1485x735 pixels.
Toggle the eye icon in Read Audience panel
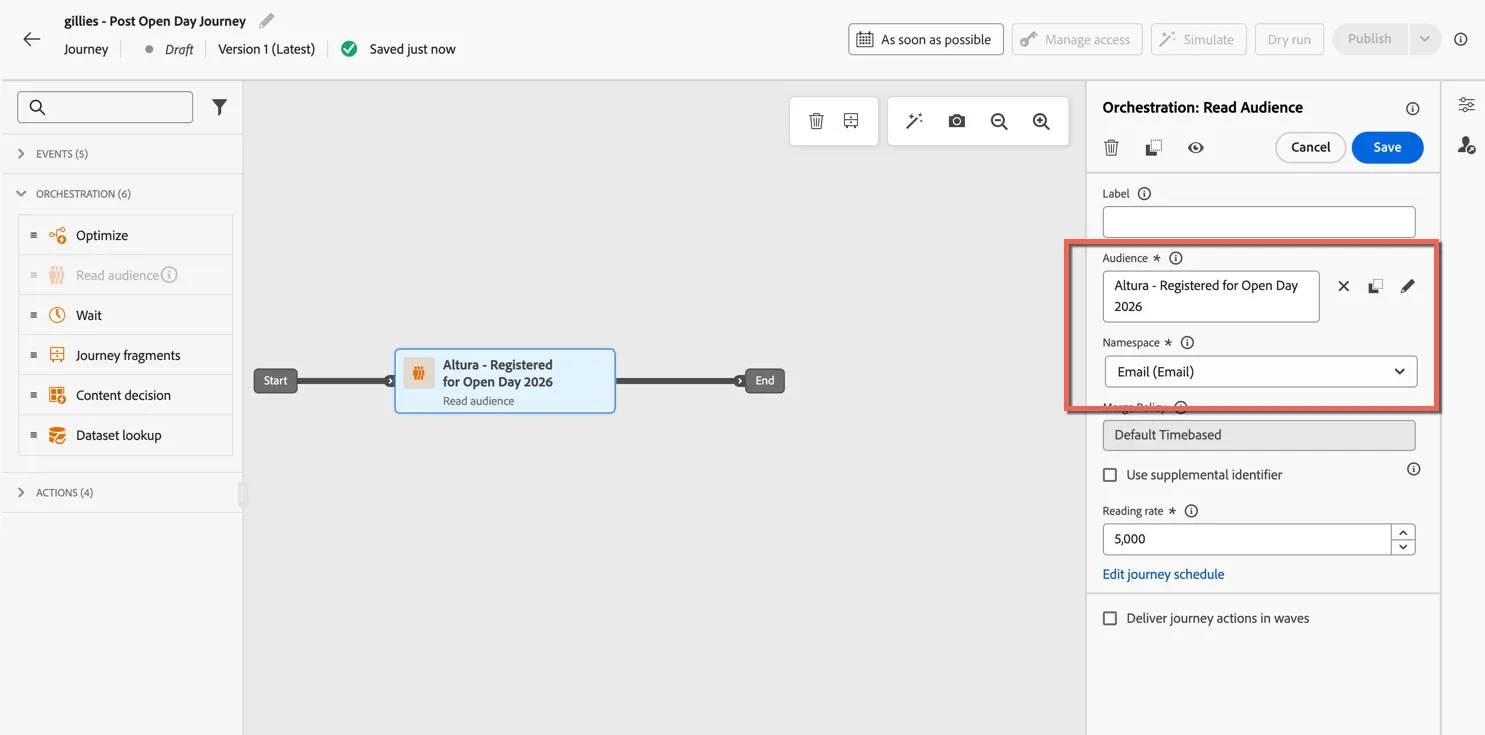1195,148
